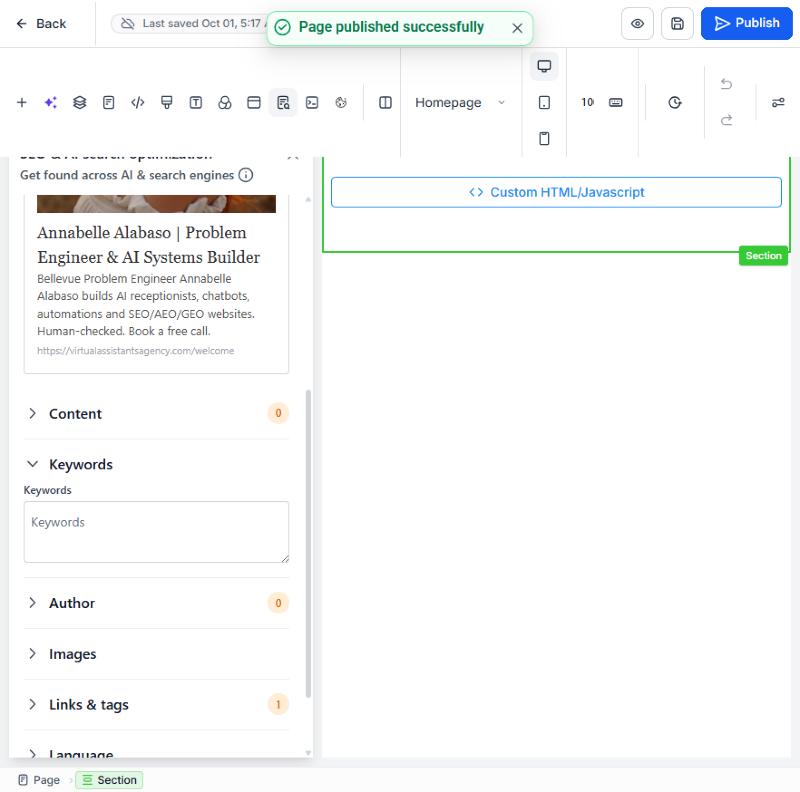
Task: Click the SEO preview page title
Action: [148, 245]
